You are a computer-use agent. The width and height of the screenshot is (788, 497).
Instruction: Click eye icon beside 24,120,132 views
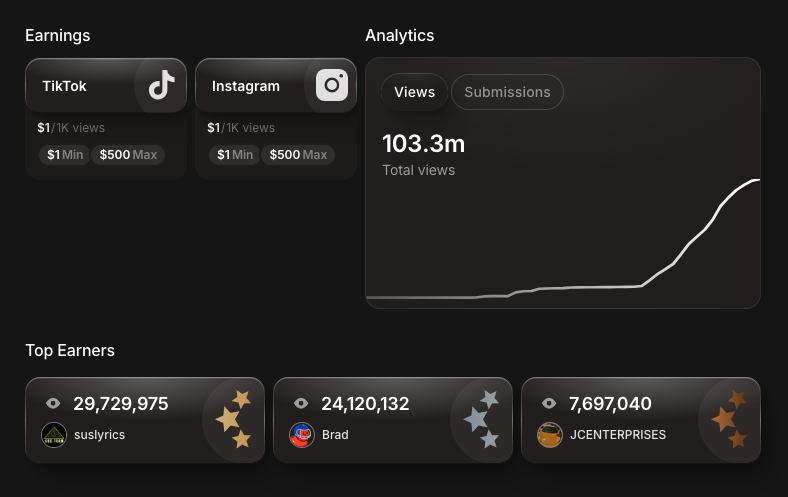coord(301,404)
